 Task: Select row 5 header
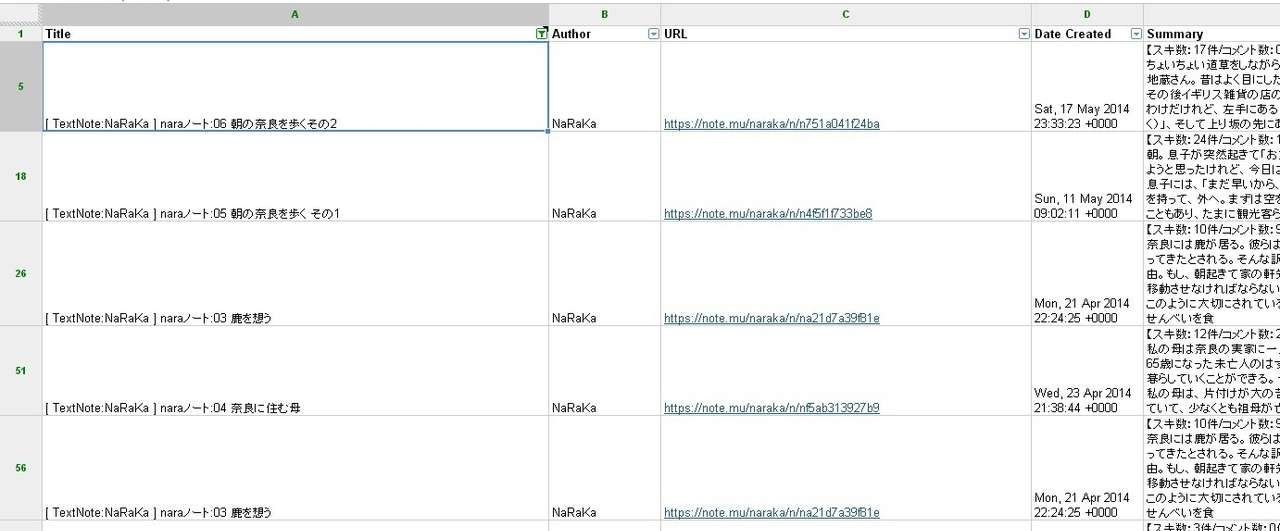coord(21,87)
